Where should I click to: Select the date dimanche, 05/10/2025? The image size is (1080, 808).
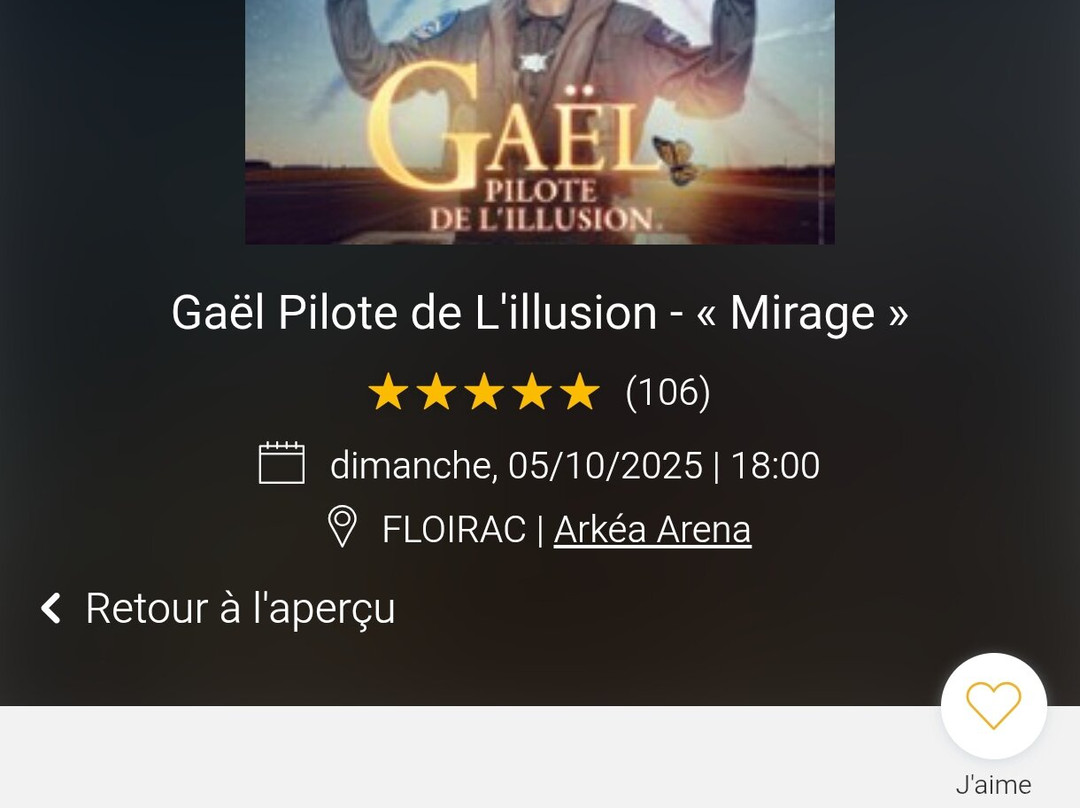[x=516, y=466]
